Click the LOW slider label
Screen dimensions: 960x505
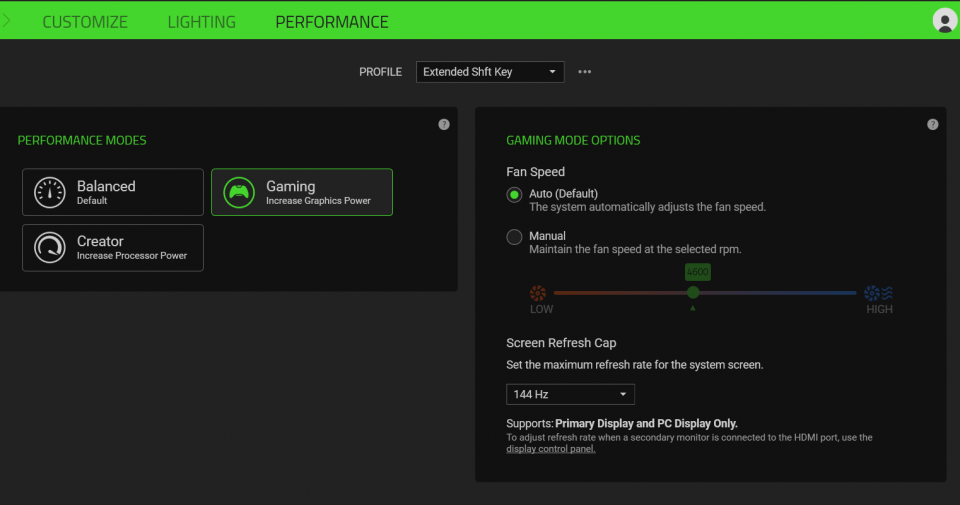coord(541,309)
